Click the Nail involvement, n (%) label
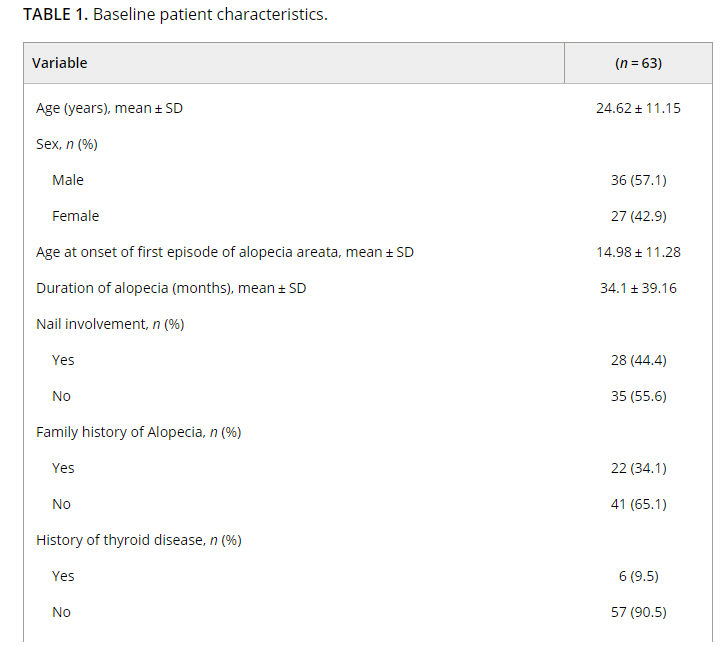The width and height of the screenshot is (723, 667). (x=110, y=324)
